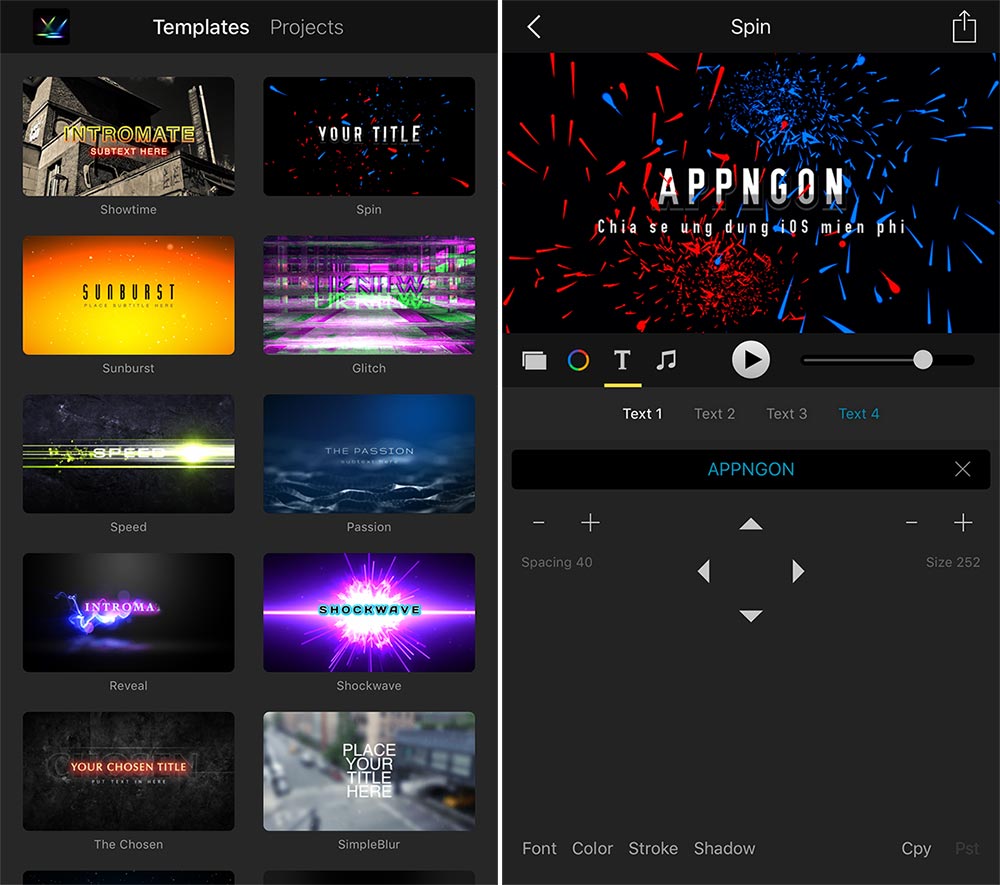Clear the APPNGON text field

click(962, 469)
